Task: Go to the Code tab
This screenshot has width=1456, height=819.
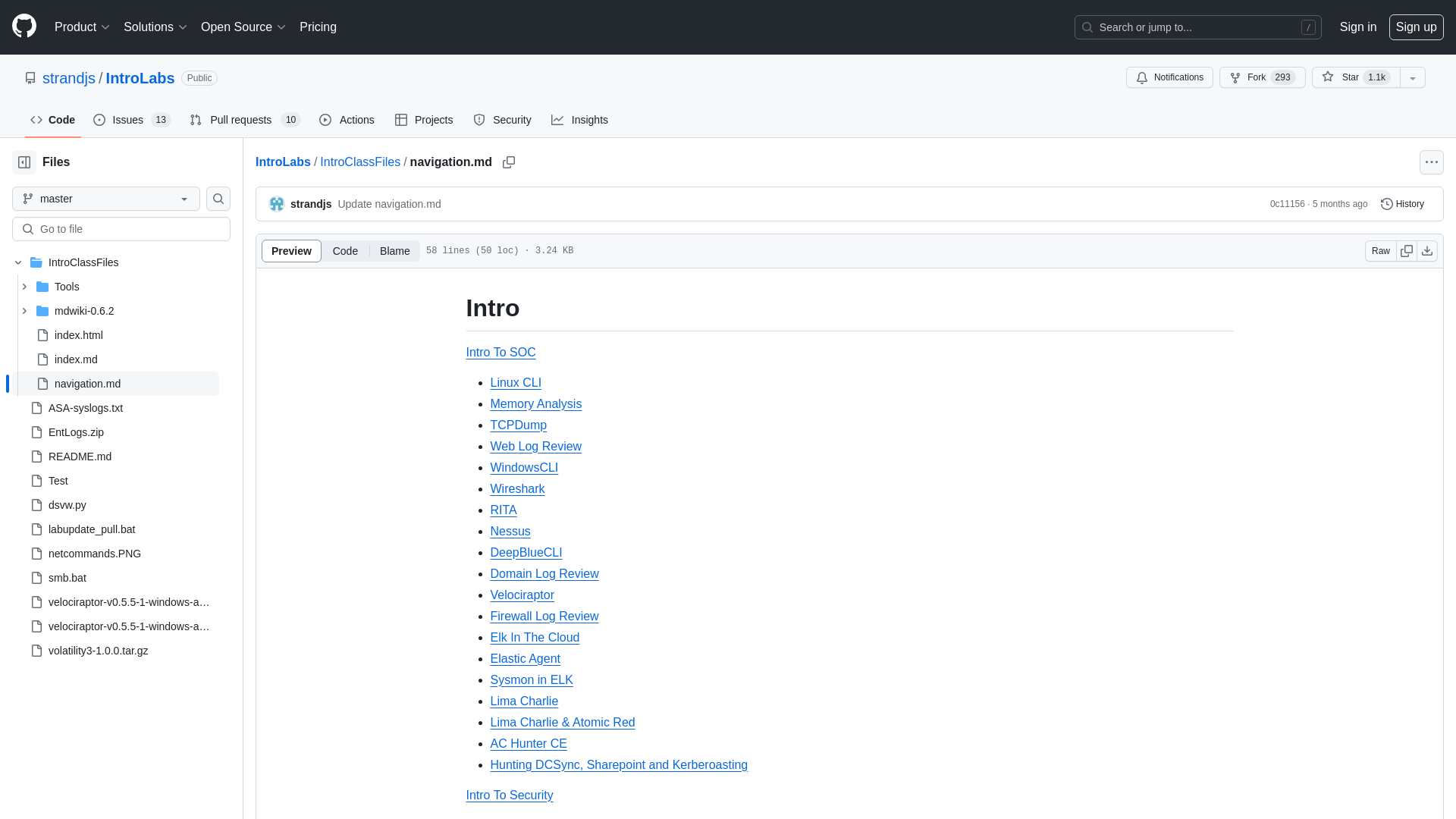Action: (x=52, y=120)
